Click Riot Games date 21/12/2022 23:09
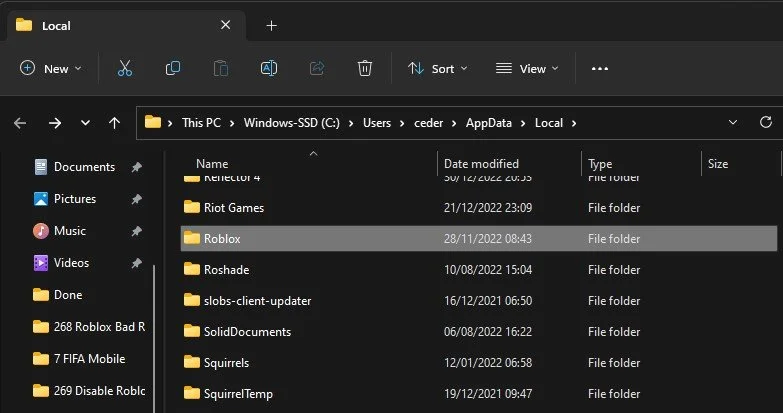This screenshot has height=413, width=783. (x=487, y=208)
